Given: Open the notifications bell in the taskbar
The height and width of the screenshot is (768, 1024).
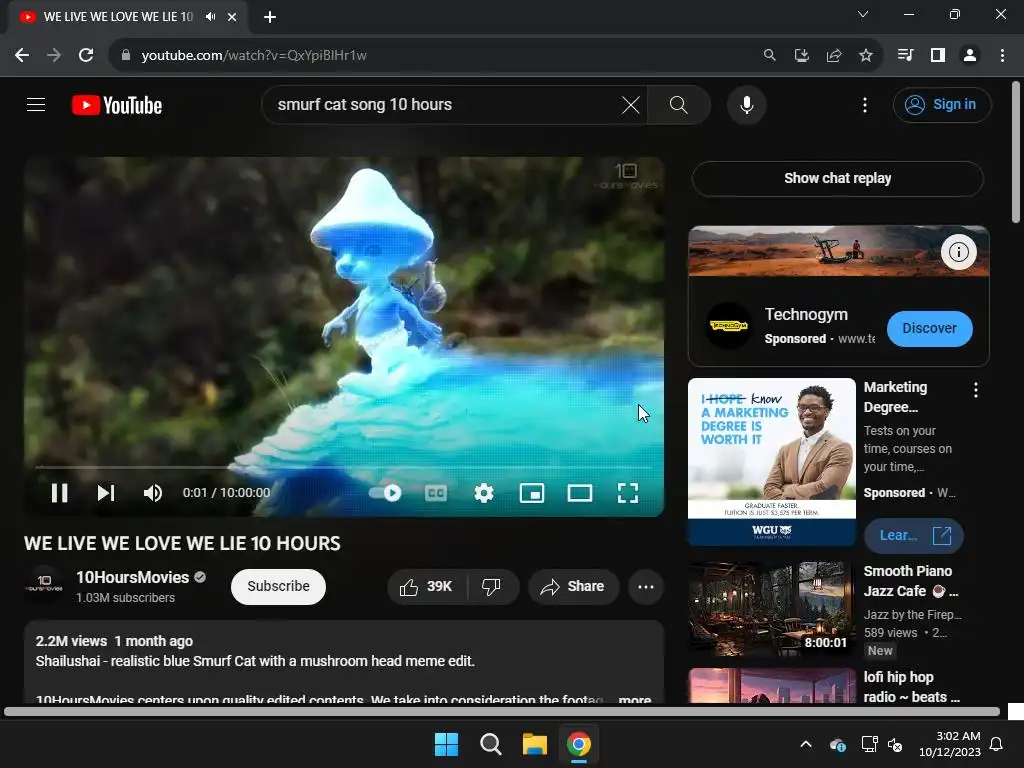Looking at the screenshot, I should 997,744.
